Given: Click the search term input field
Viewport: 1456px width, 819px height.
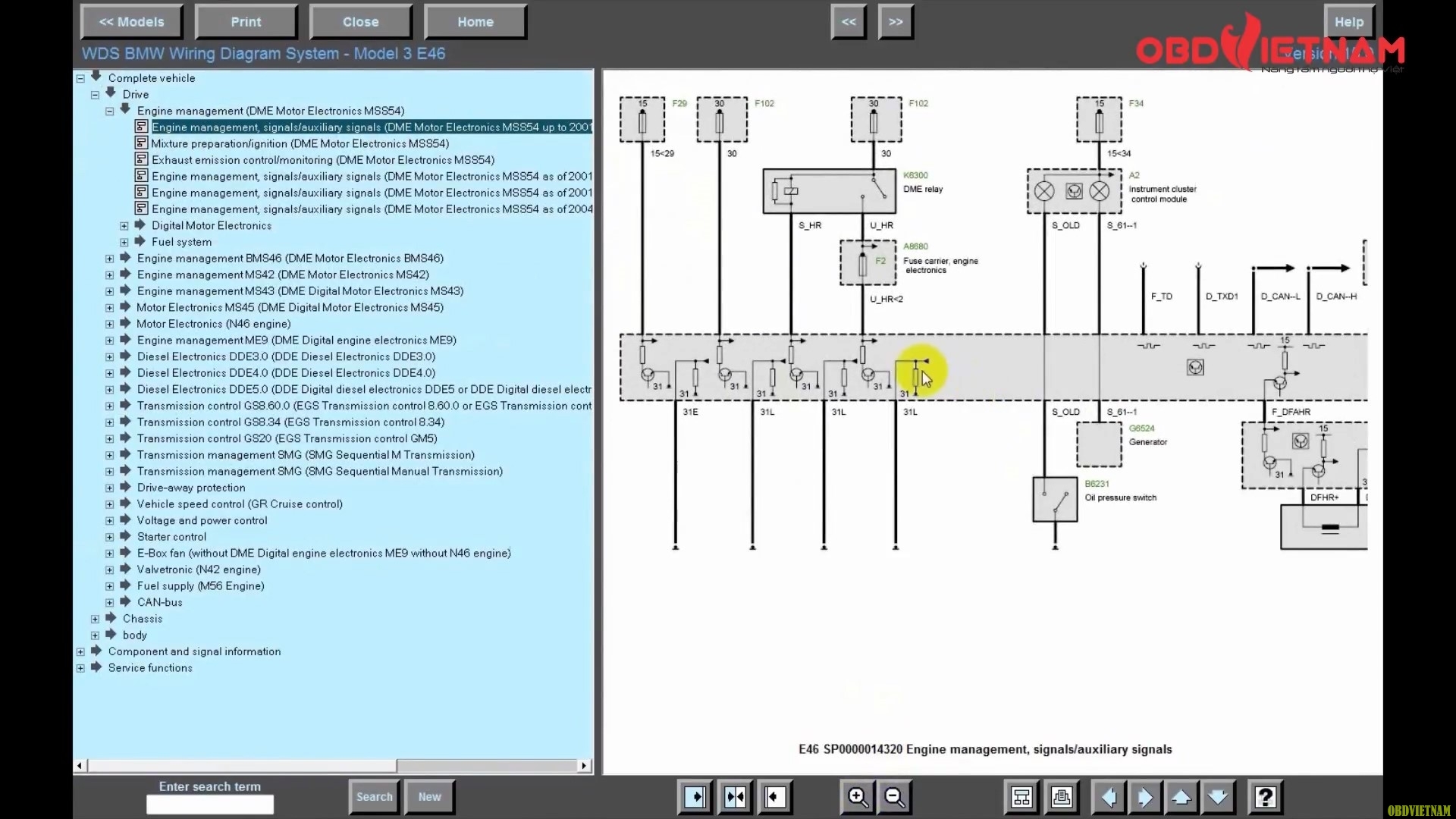Looking at the screenshot, I should coord(210,805).
